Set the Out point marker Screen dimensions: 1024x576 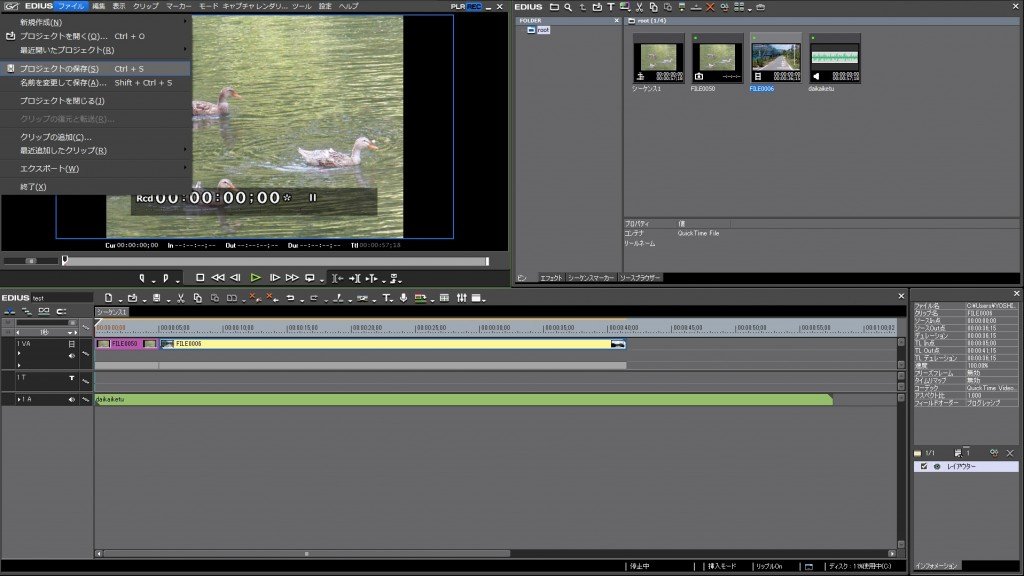166,278
